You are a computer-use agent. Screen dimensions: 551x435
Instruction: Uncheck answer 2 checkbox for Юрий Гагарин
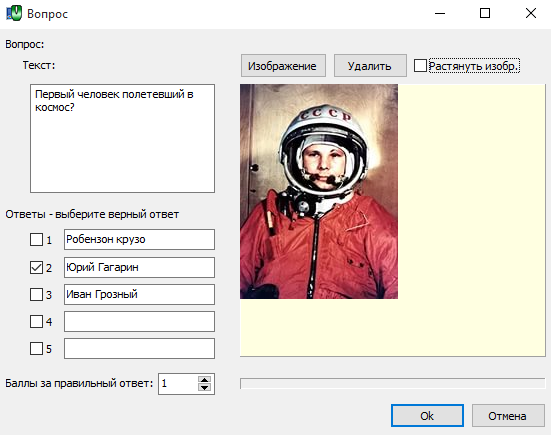tap(36, 267)
